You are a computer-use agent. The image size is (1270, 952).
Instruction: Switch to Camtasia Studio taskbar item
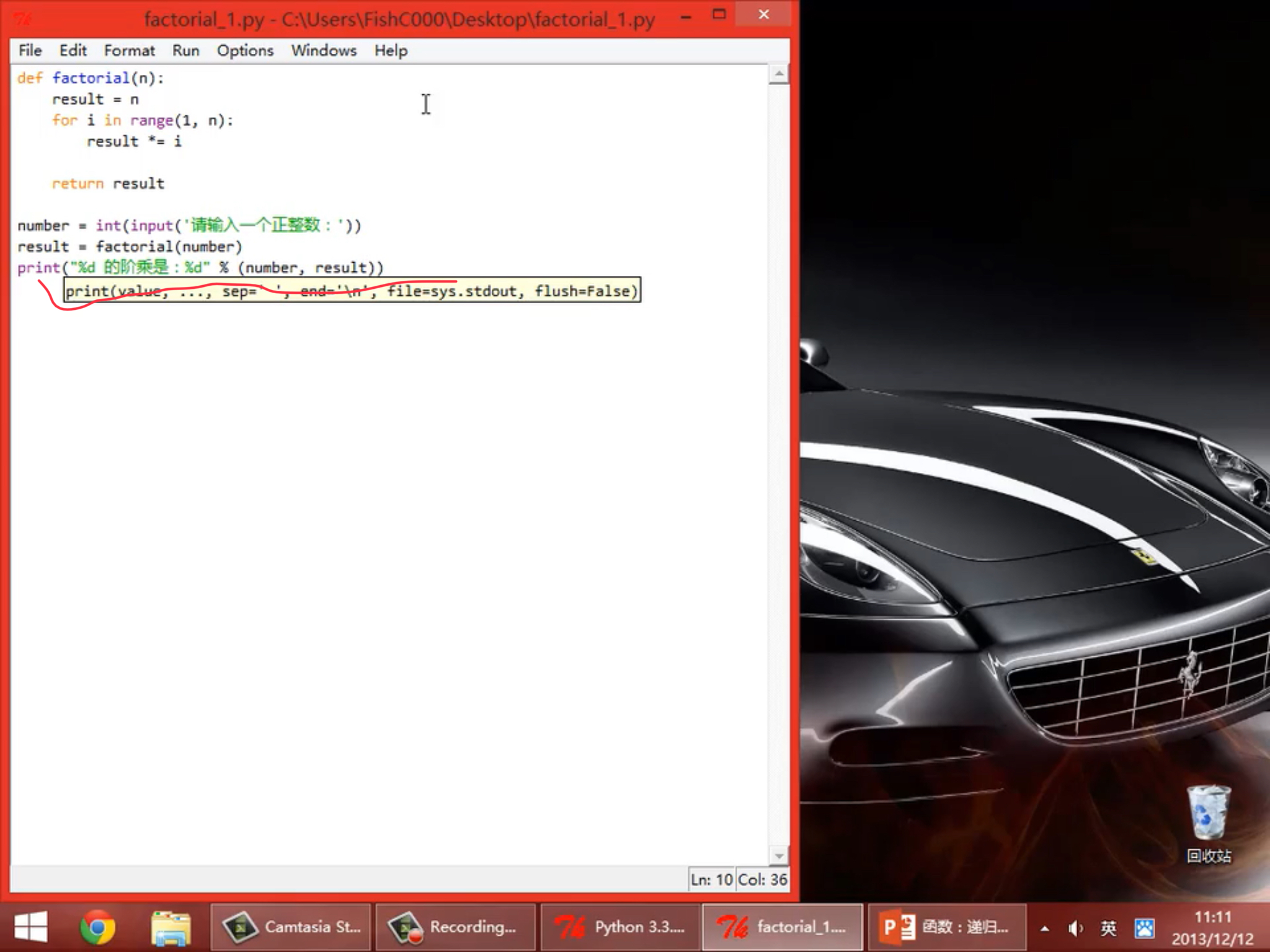click(291, 928)
